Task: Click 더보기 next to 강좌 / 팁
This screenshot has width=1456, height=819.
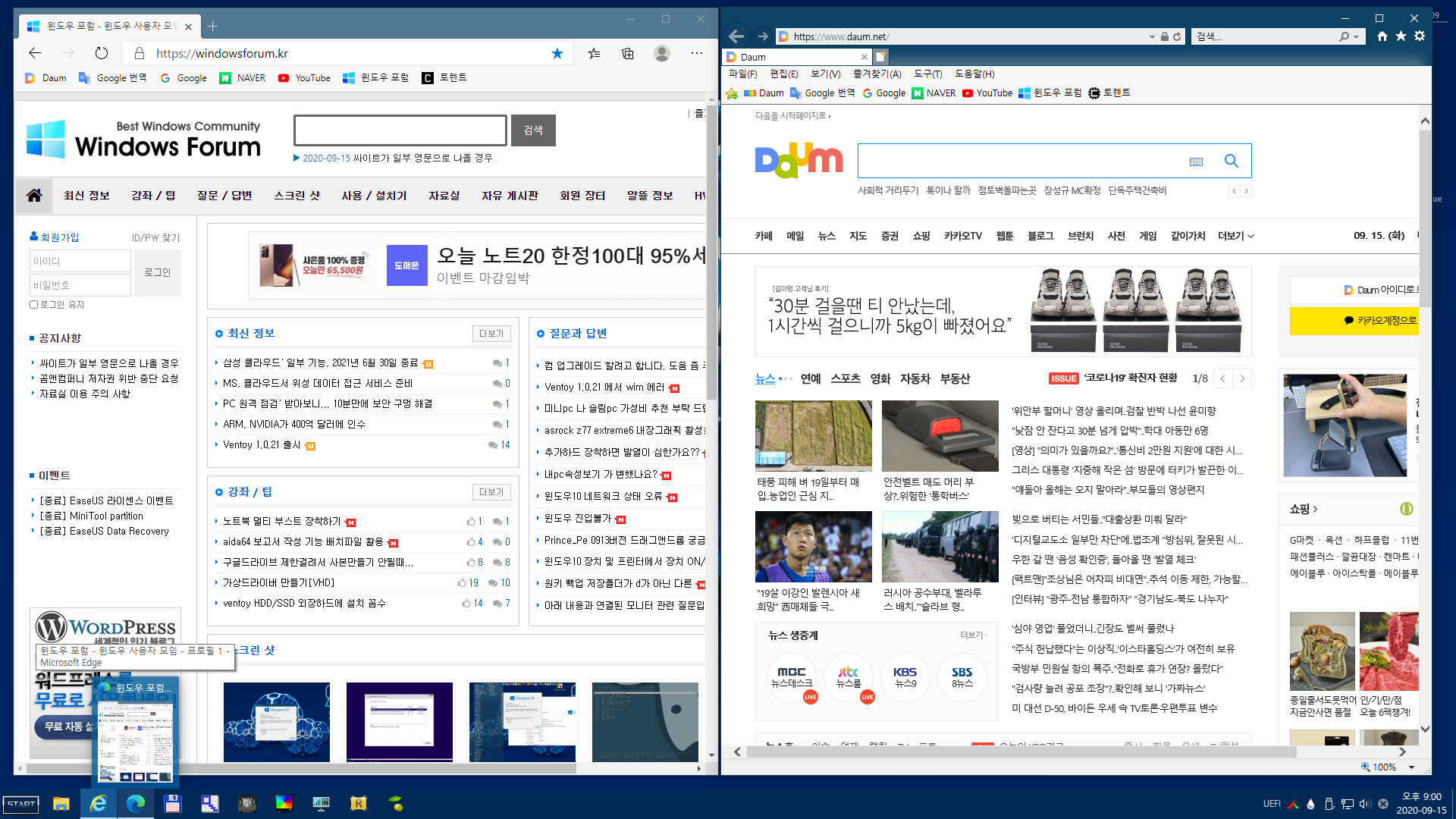Action: coord(491,492)
